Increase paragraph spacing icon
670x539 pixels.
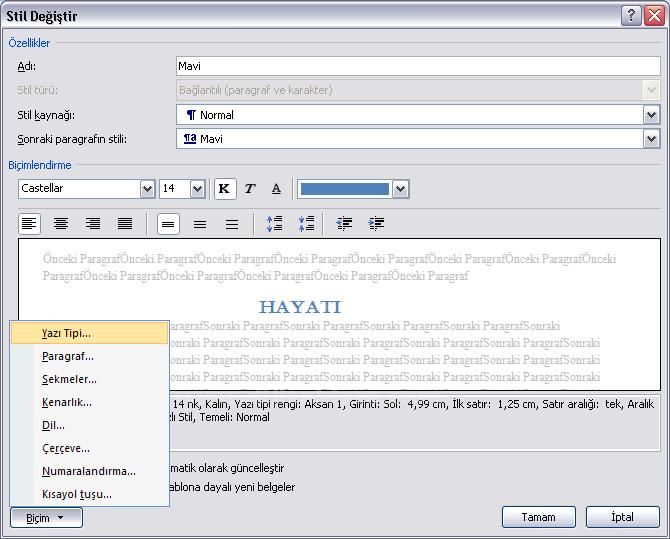pyautogui.click(x=275, y=224)
